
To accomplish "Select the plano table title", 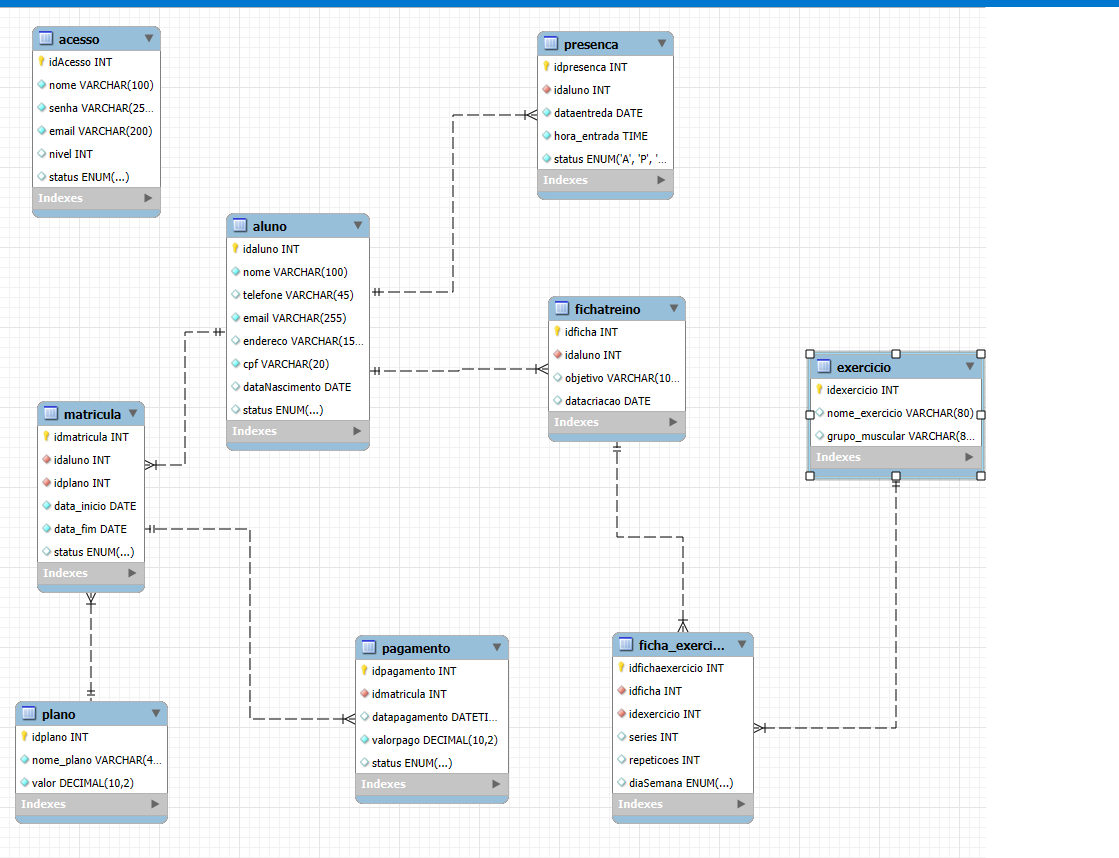I will coord(58,714).
